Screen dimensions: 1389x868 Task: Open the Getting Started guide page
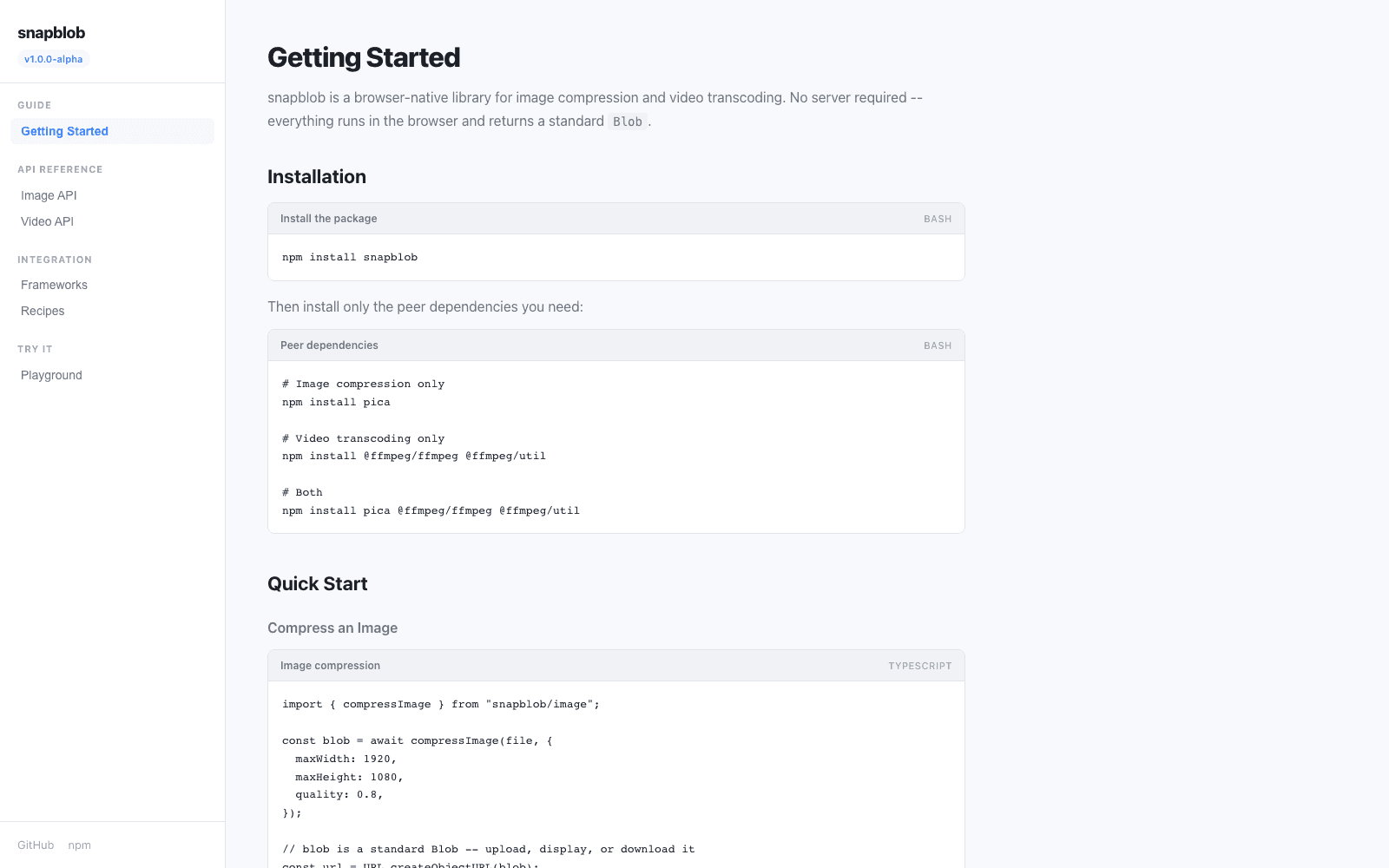click(x=65, y=131)
